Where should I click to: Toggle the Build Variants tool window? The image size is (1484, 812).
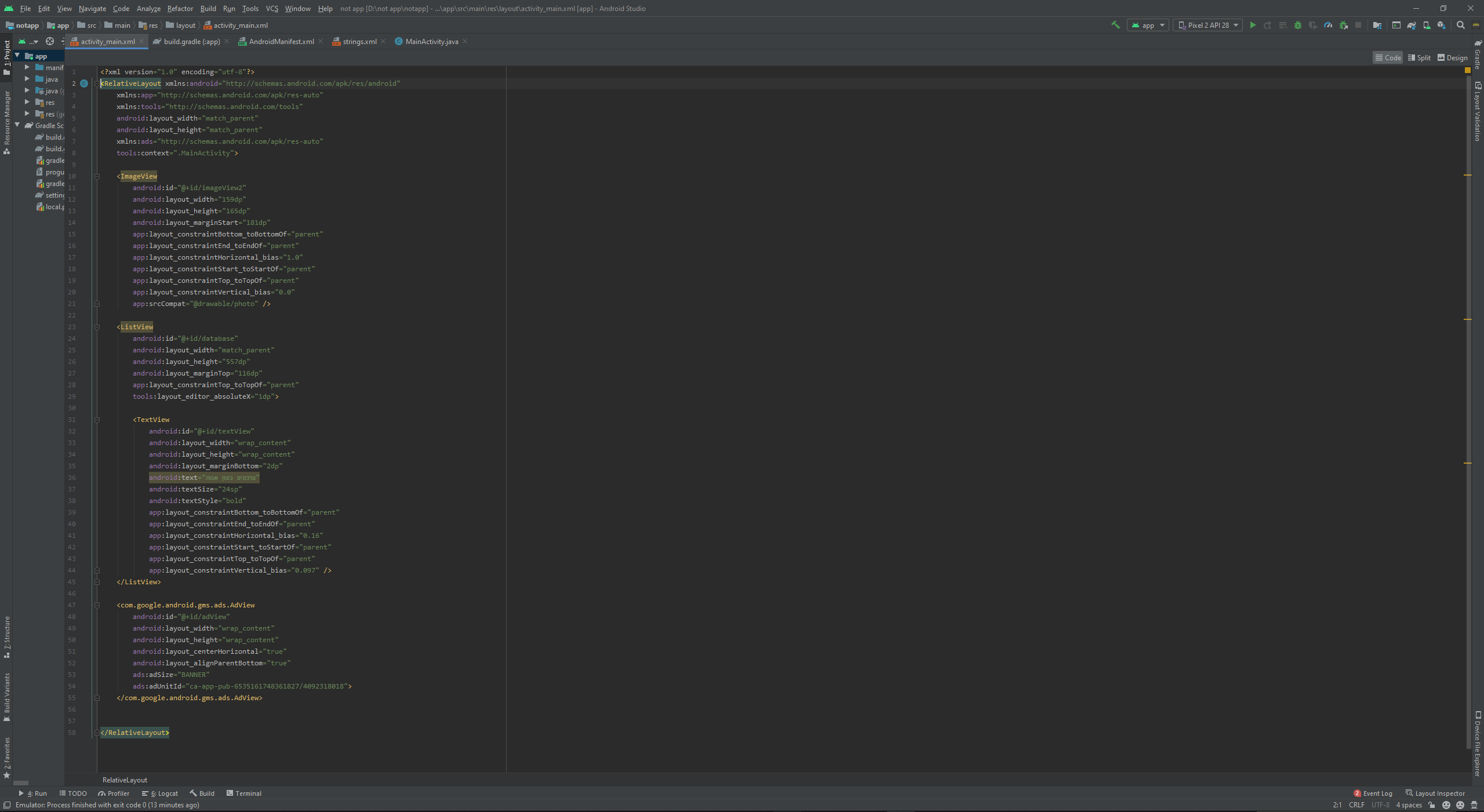pyautogui.click(x=7, y=697)
